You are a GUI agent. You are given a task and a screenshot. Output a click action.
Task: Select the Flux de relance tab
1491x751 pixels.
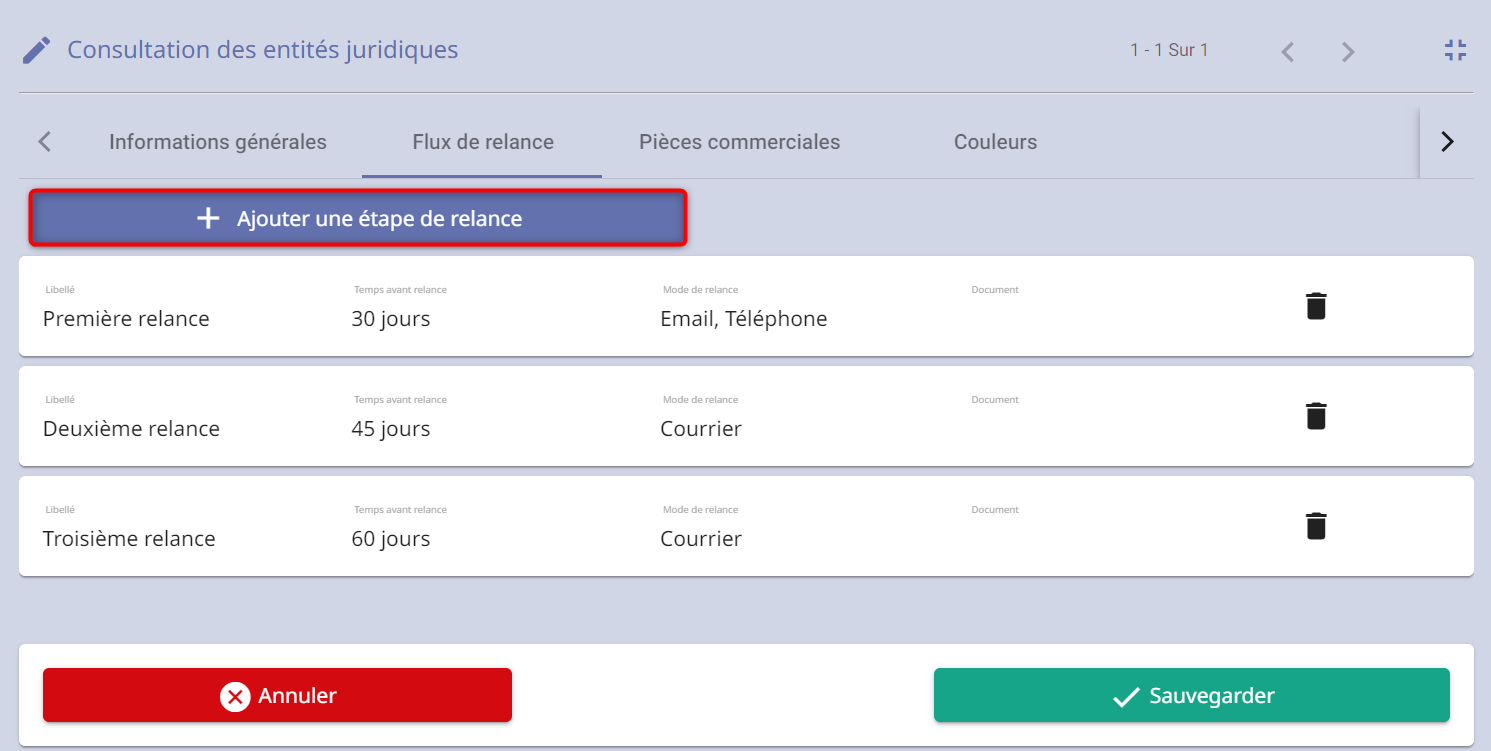(x=483, y=142)
